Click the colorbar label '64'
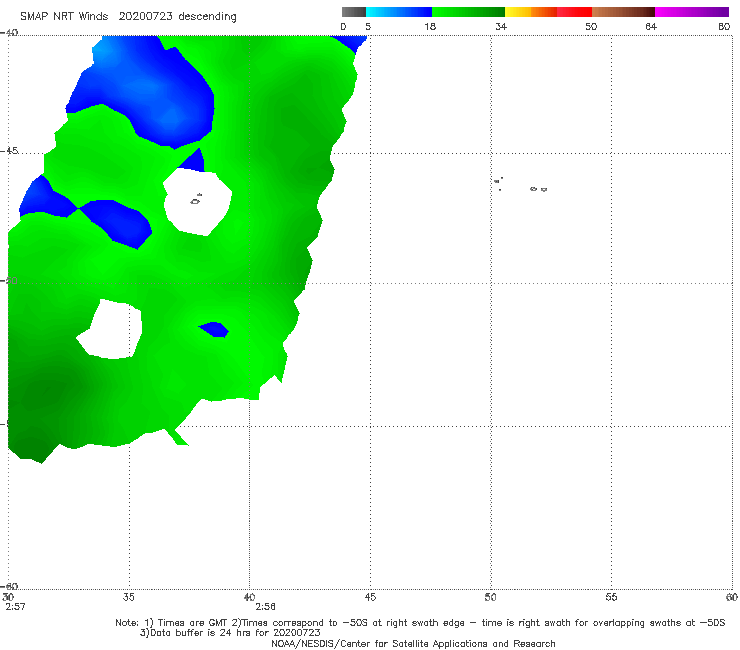This screenshot has height=650, width=740. [651, 26]
